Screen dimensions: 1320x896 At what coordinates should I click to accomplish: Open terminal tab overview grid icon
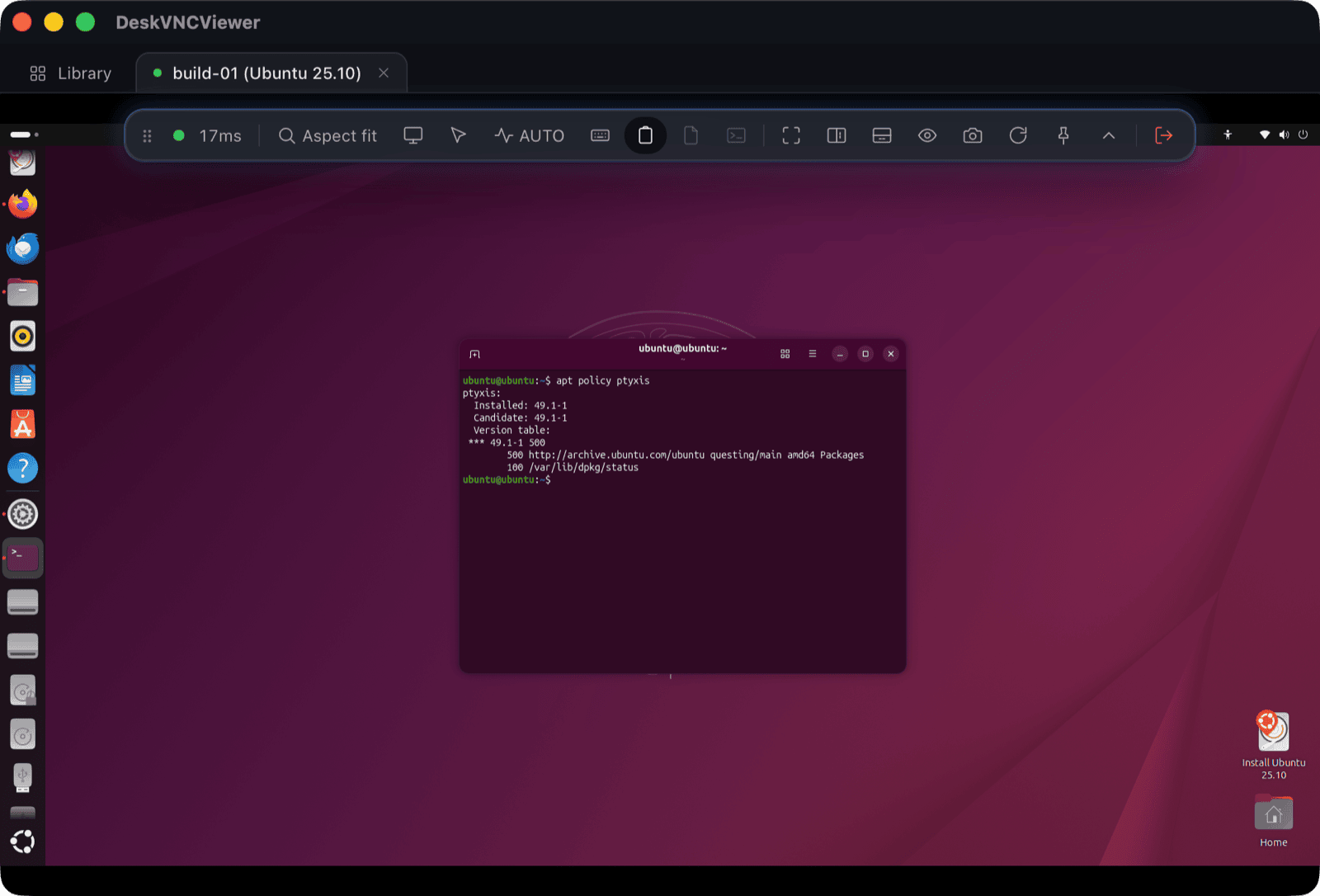click(x=785, y=354)
